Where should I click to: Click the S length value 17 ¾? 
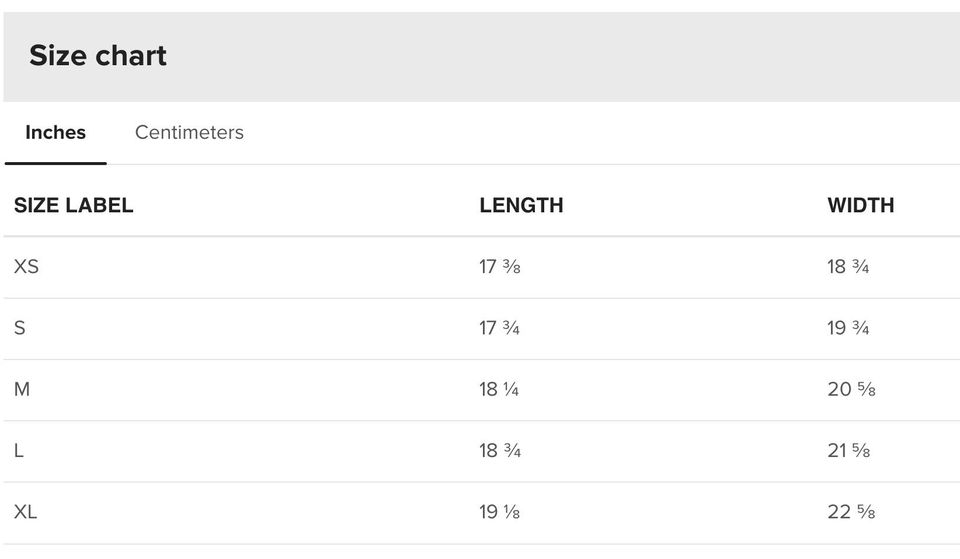499,328
